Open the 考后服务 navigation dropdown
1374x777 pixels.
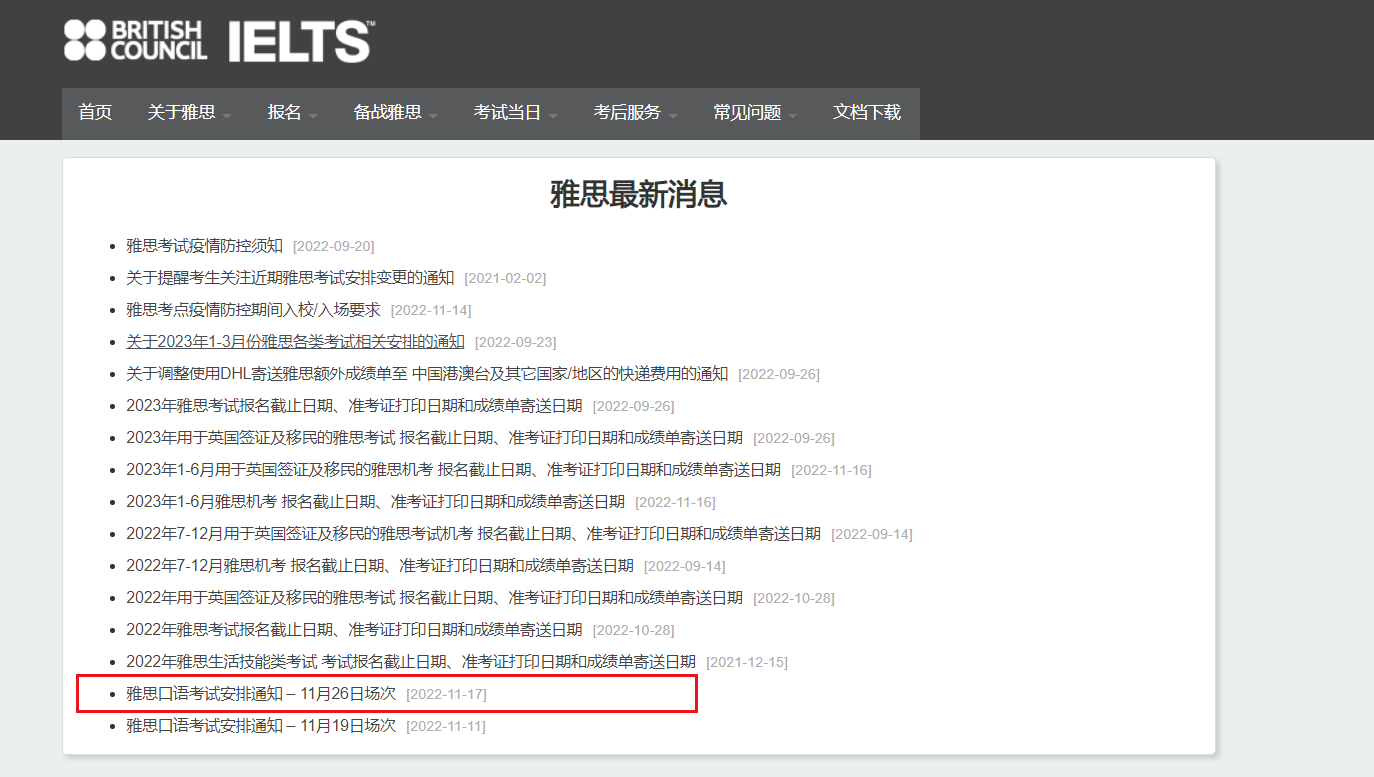(x=635, y=113)
